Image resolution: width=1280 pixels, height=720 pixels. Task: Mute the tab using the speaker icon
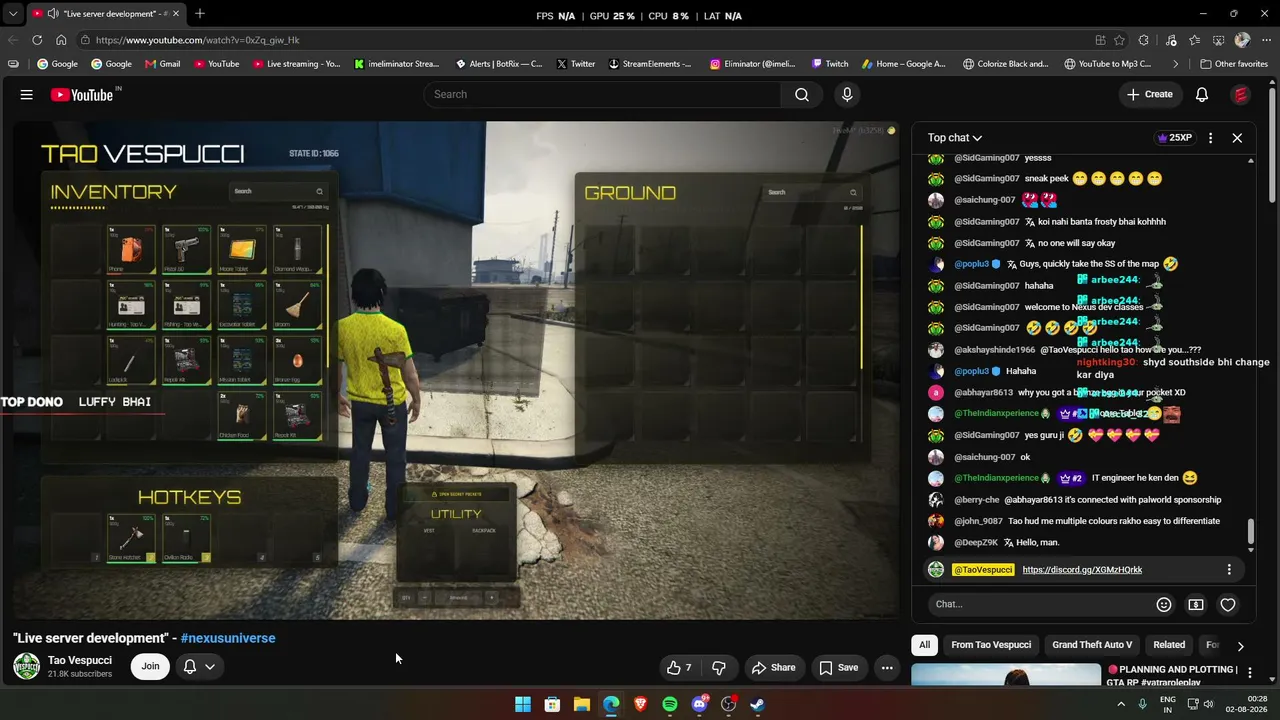(x=52, y=14)
